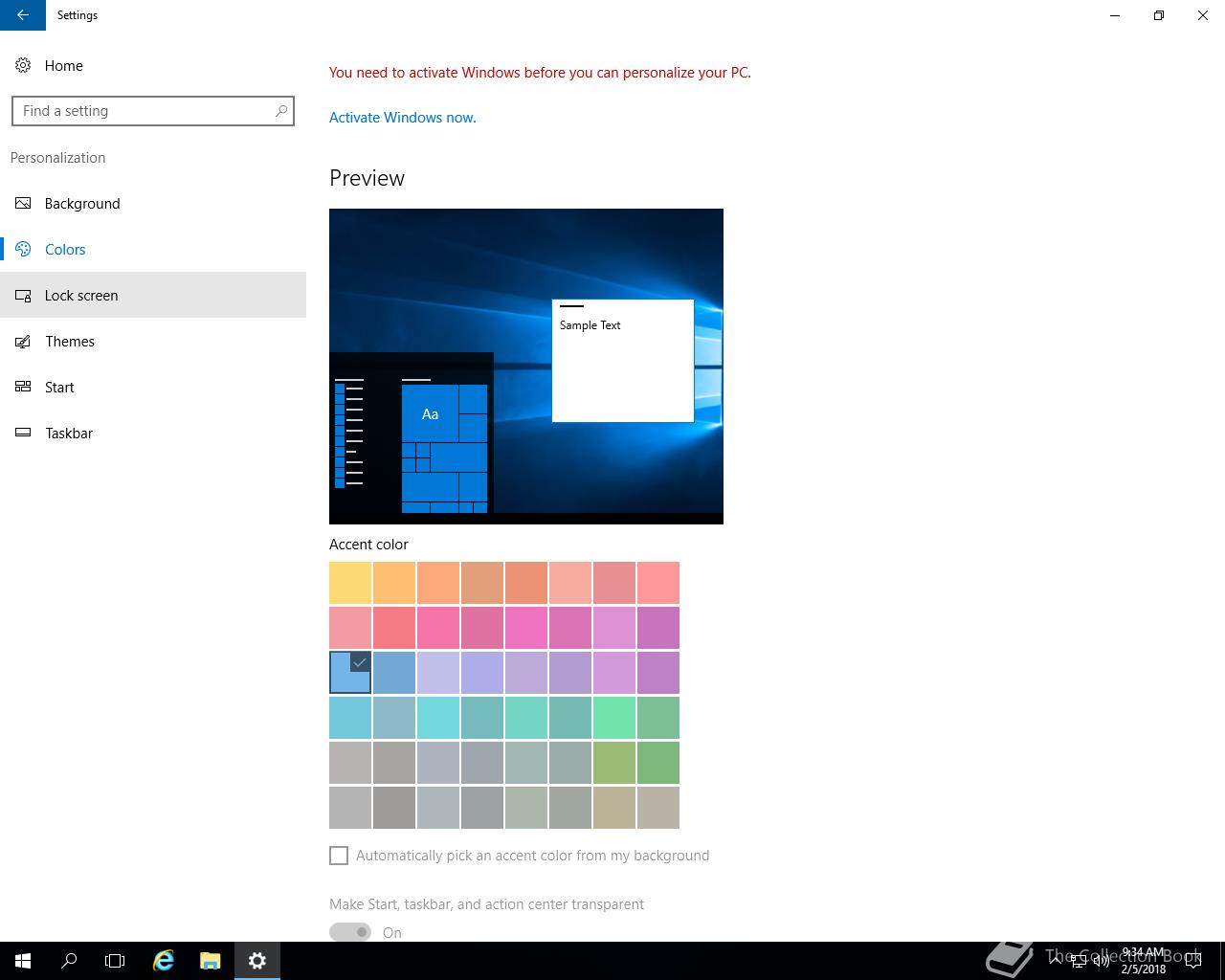The height and width of the screenshot is (980, 1225).
Task: Select teal swatch starting fourth row
Action: click(350, 717)
